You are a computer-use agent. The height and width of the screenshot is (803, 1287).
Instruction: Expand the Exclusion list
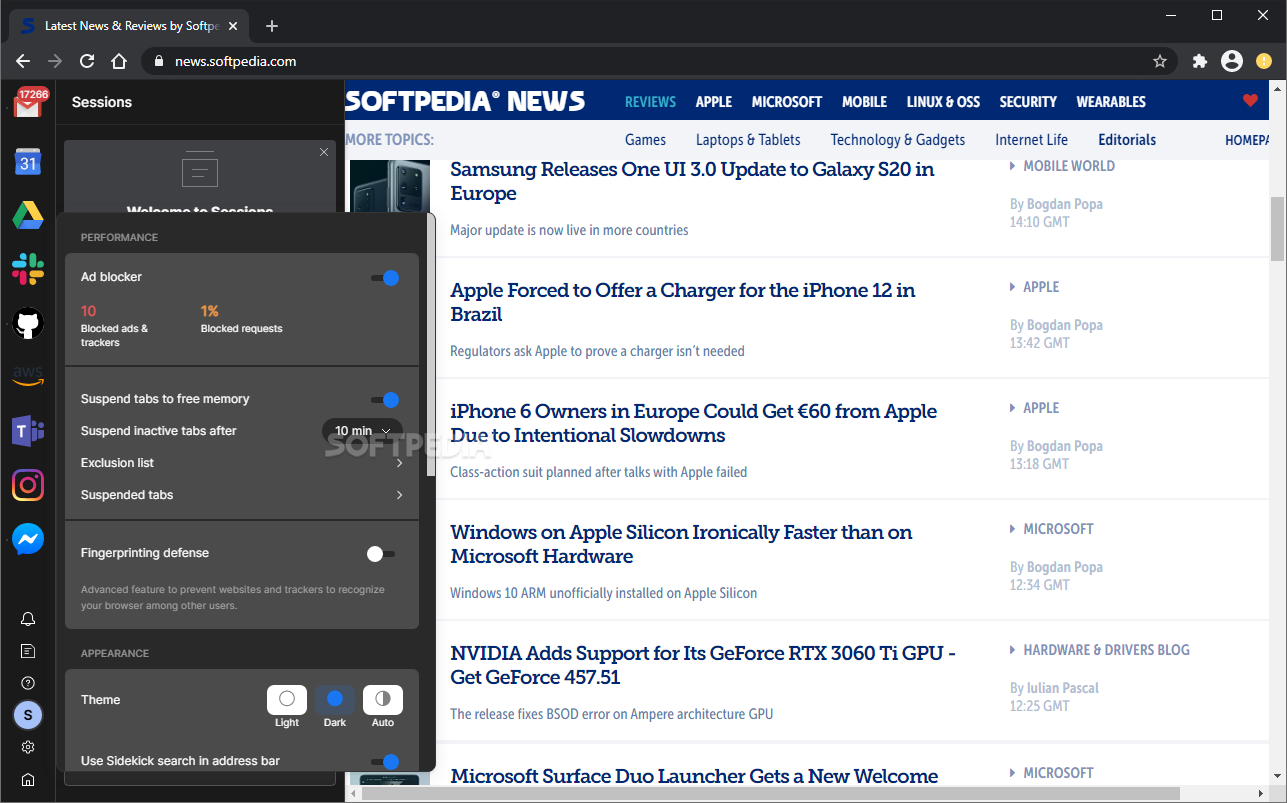tap(242, 463)
